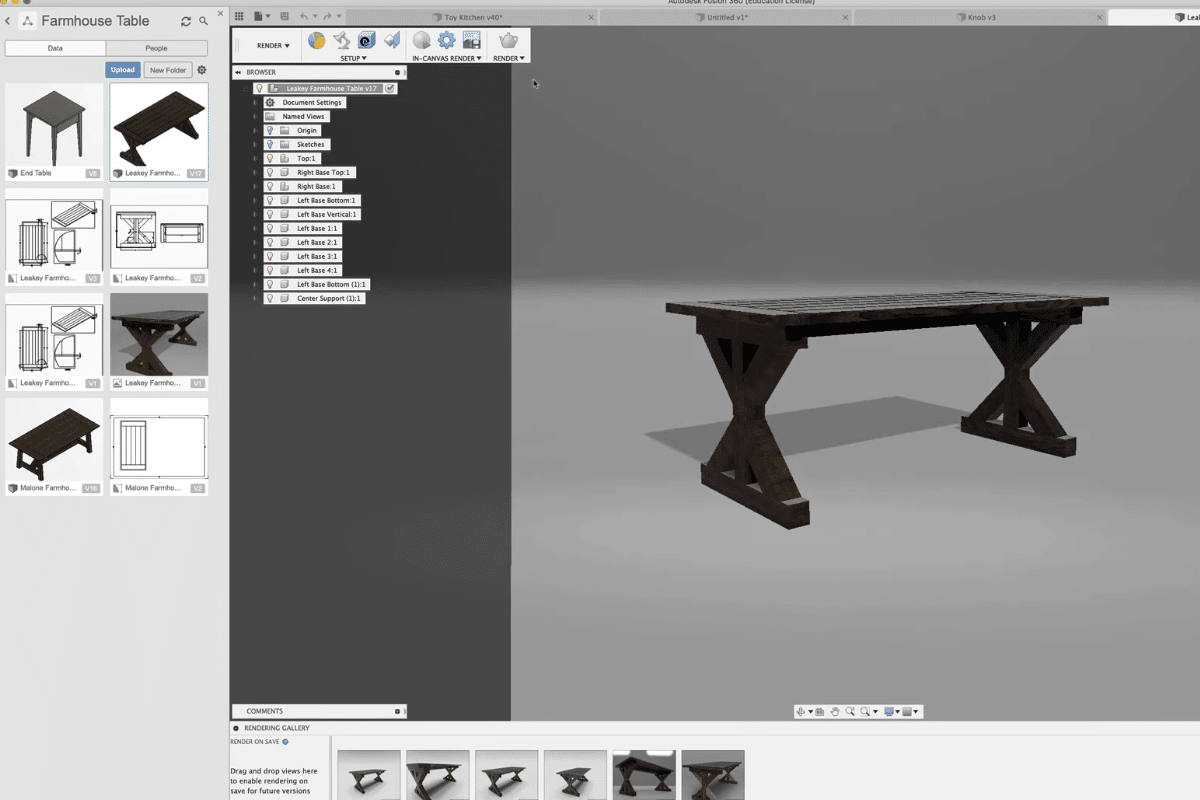Expand the Named Views tree node
The height and width of the screenshot is (800, 1200).
pyautogui.click(x=255, y=117)
